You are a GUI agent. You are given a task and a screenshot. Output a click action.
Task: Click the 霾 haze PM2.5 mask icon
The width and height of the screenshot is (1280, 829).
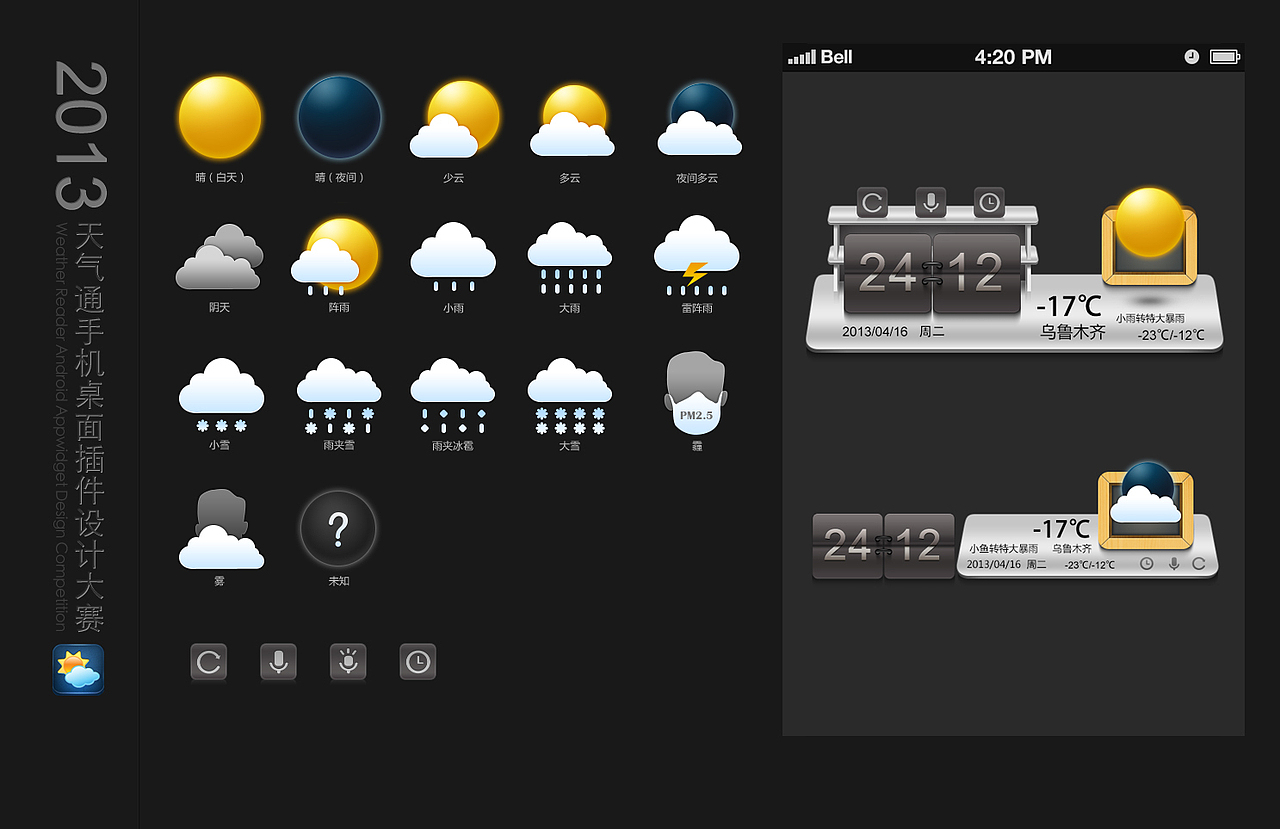point(696,393)
